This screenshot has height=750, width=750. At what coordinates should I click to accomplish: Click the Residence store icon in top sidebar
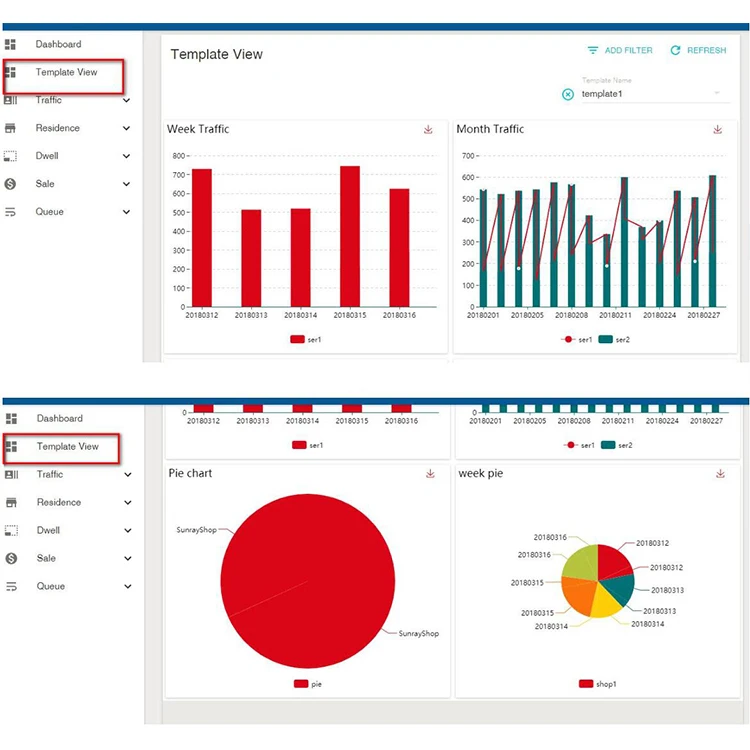click(x=10, y=128)
